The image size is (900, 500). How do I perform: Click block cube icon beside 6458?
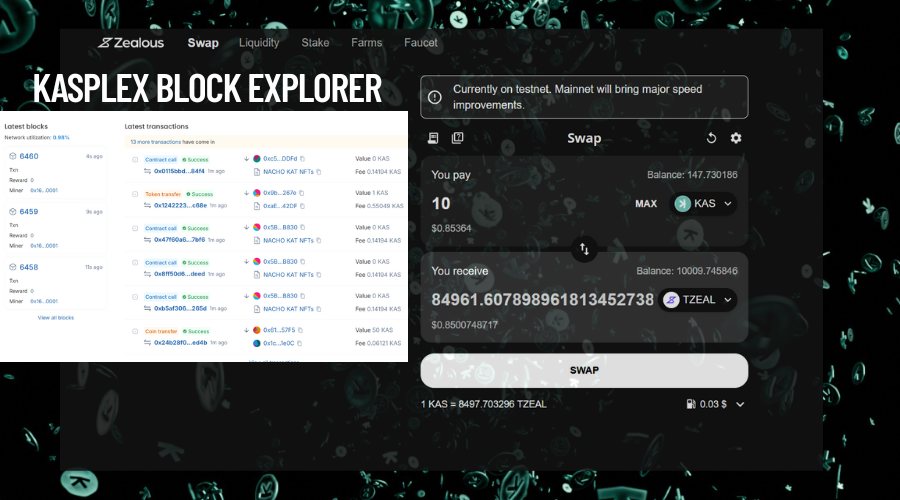click(13, 268)
